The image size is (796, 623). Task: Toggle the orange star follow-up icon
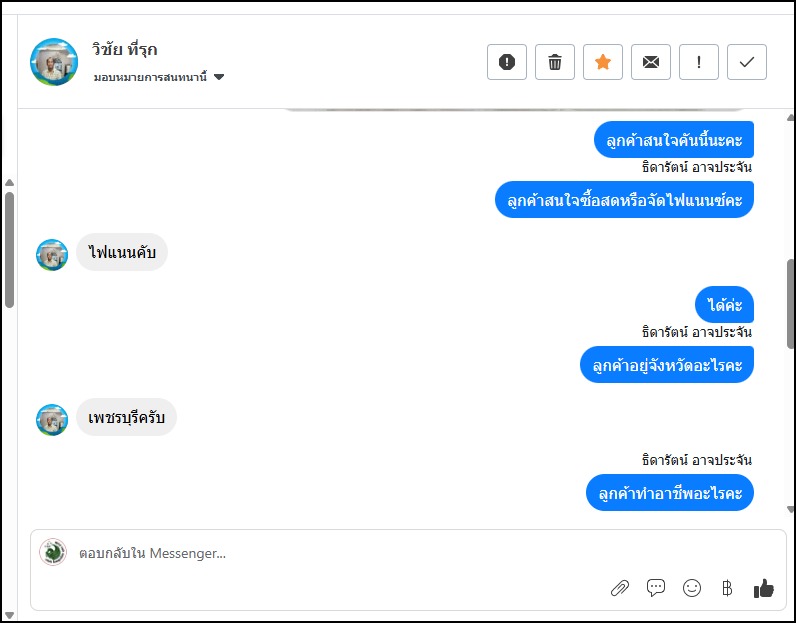(603, 62)
